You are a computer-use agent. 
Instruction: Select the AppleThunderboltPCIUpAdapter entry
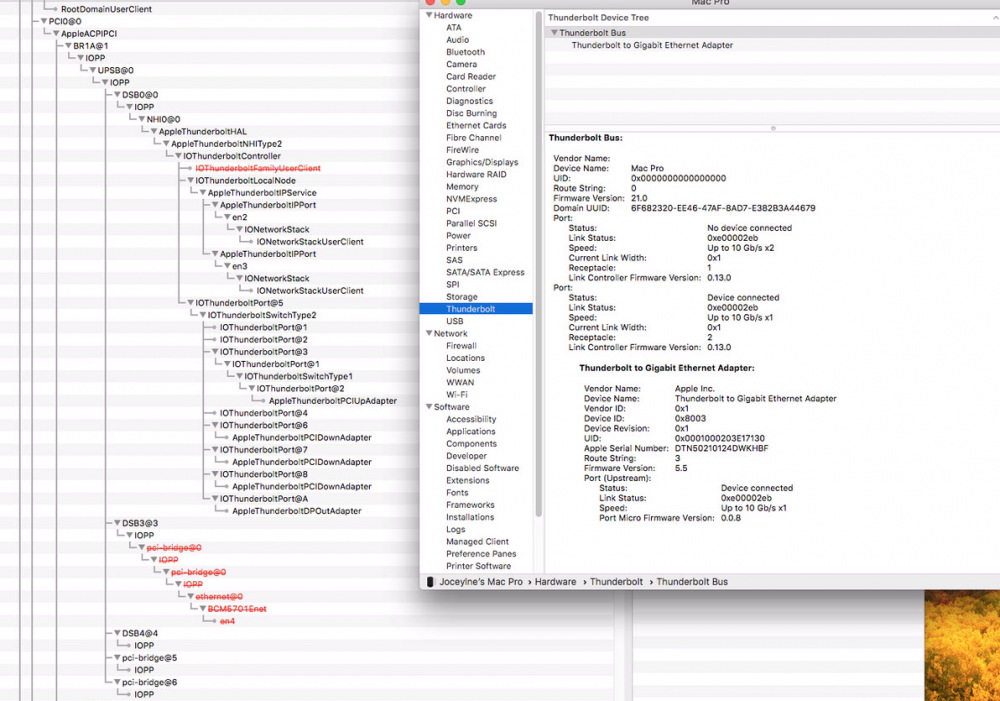[x=332, y=401]
